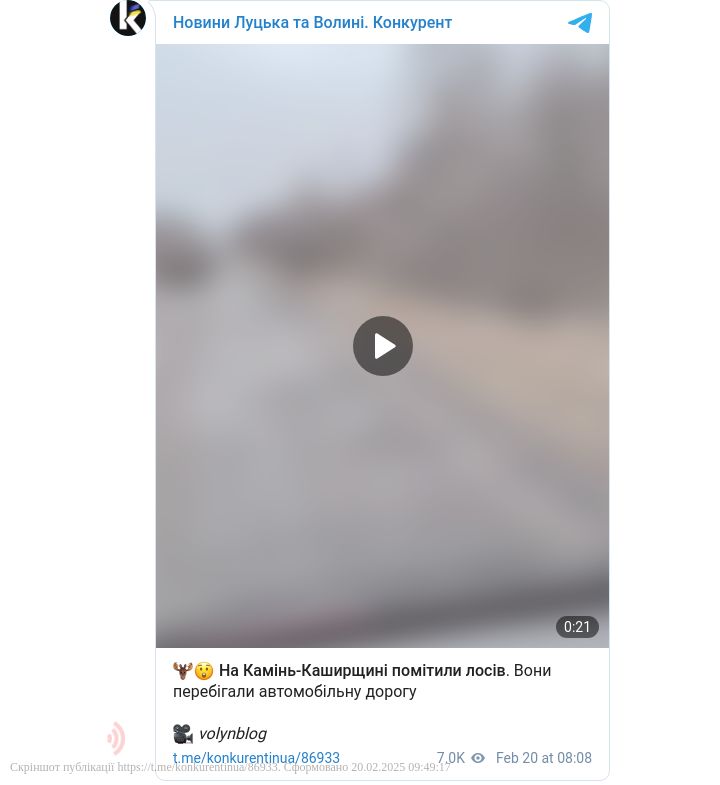Image resolution: width=720 pixels, height=785 pixels.
Task: Click the movie camera emoji
Action: pyautogui.click(x=183, y=733)
